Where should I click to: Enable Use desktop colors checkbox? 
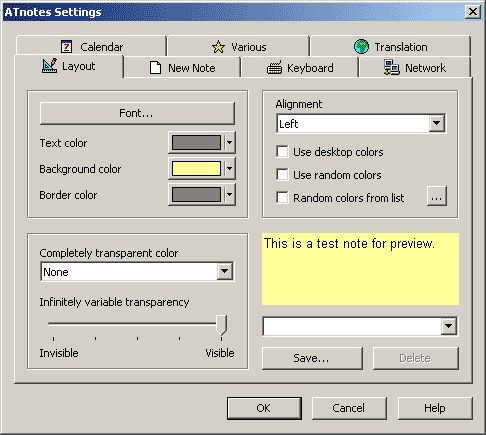click(282, 152)
